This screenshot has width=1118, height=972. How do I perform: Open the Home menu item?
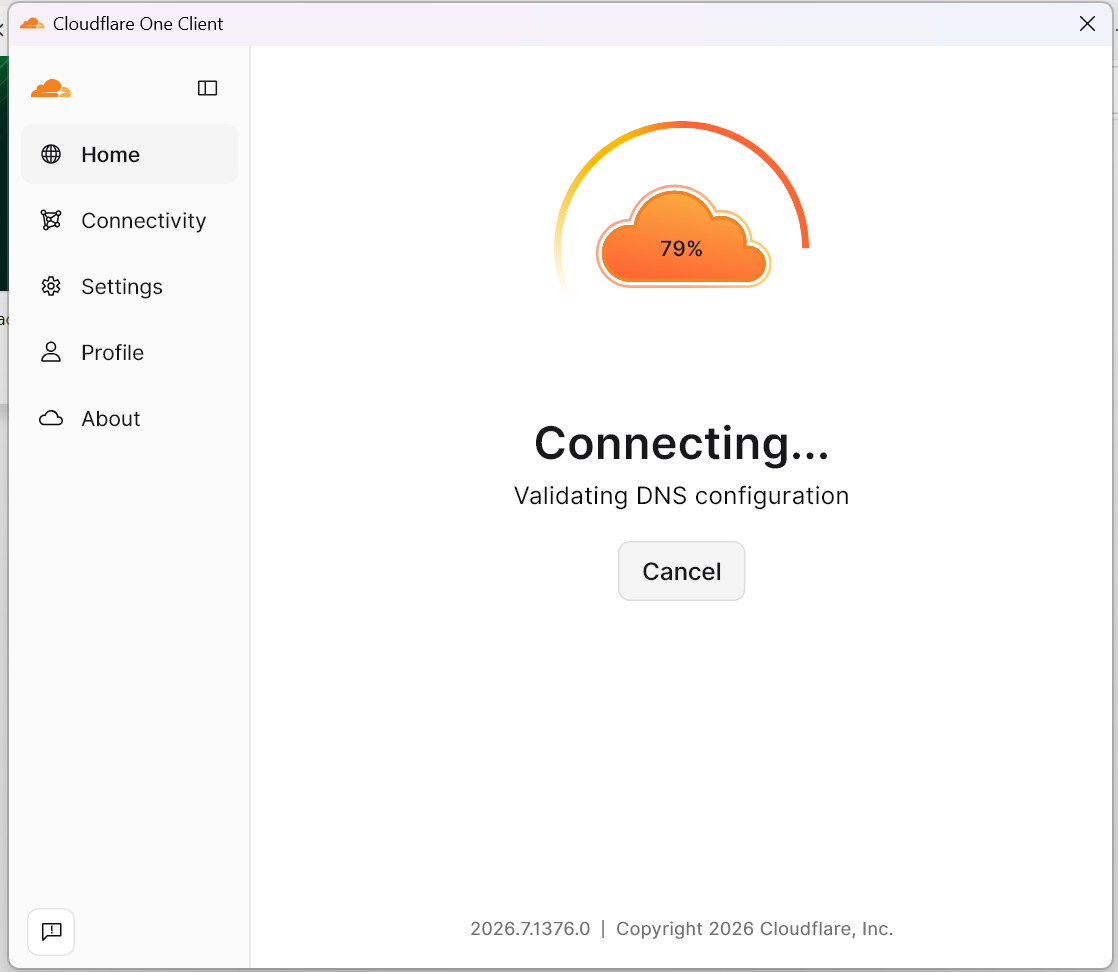point(130,154)
